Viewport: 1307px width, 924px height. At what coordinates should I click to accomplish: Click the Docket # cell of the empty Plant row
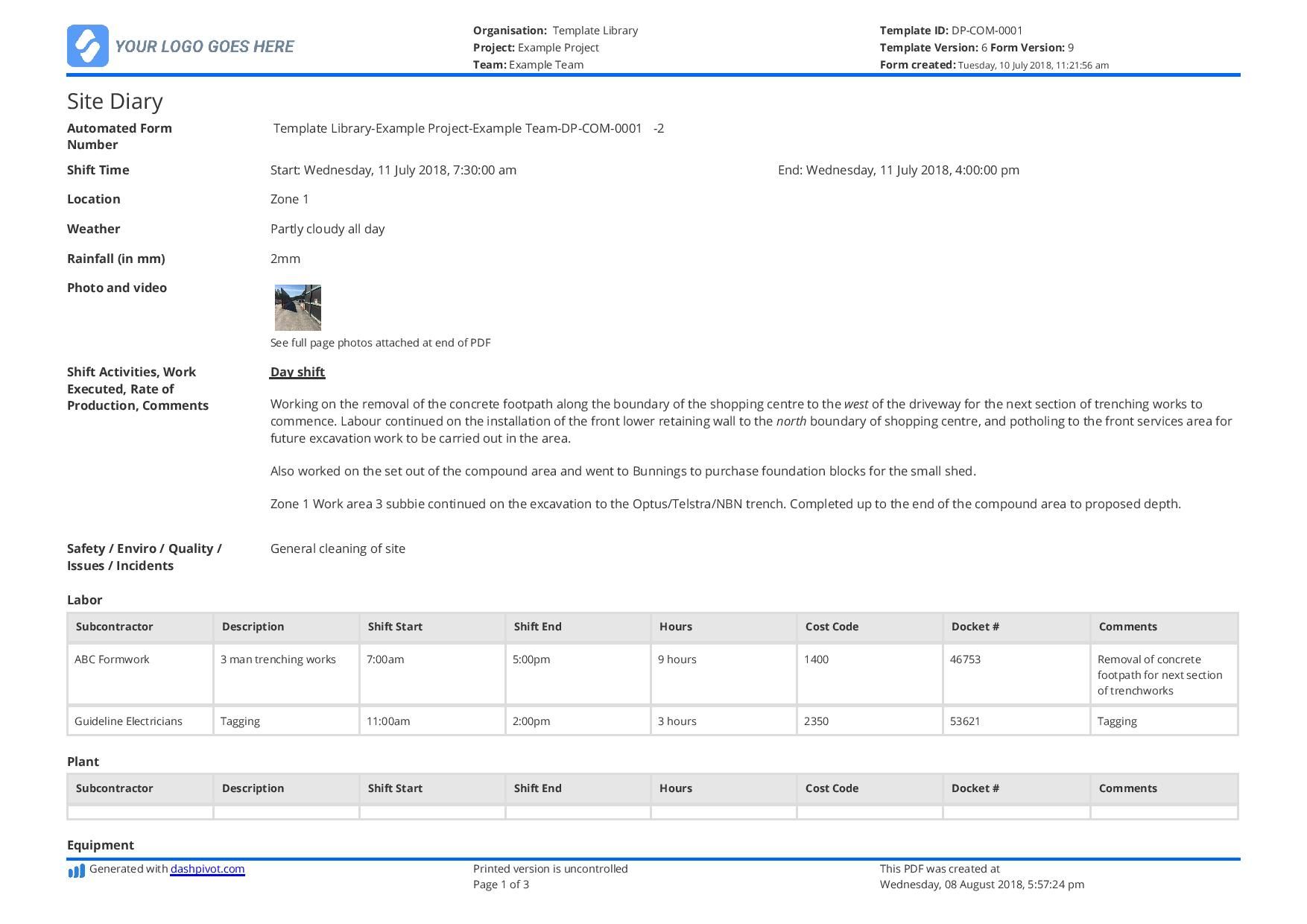click(x=1016, y=812)
